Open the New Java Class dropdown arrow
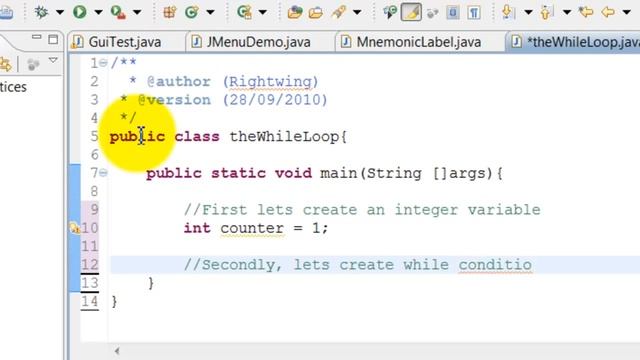The height and width of the screenshot is (360, 640). tap(211, 12)
